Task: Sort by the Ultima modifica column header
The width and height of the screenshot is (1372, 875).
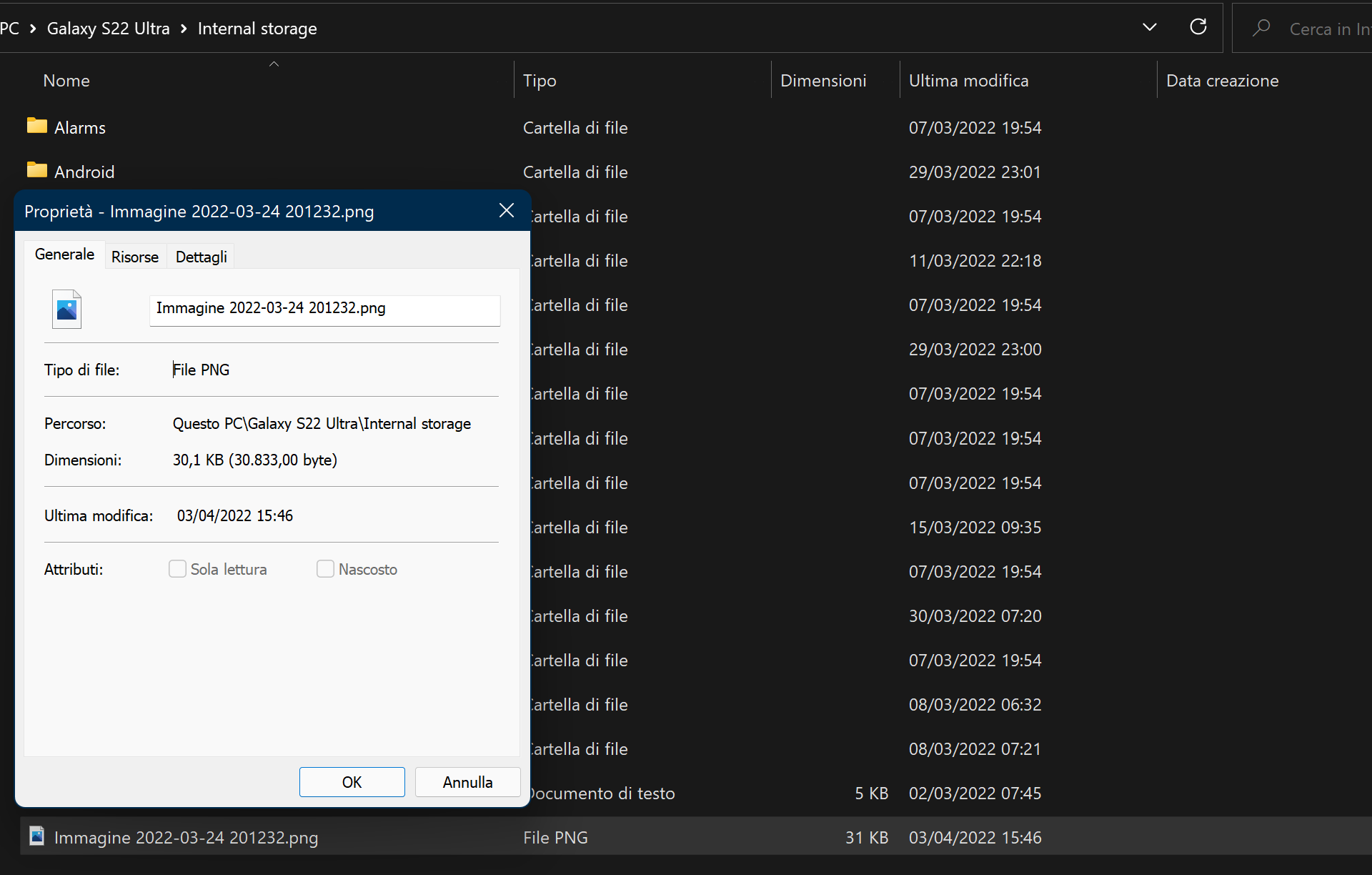Action: pos(968,81)
